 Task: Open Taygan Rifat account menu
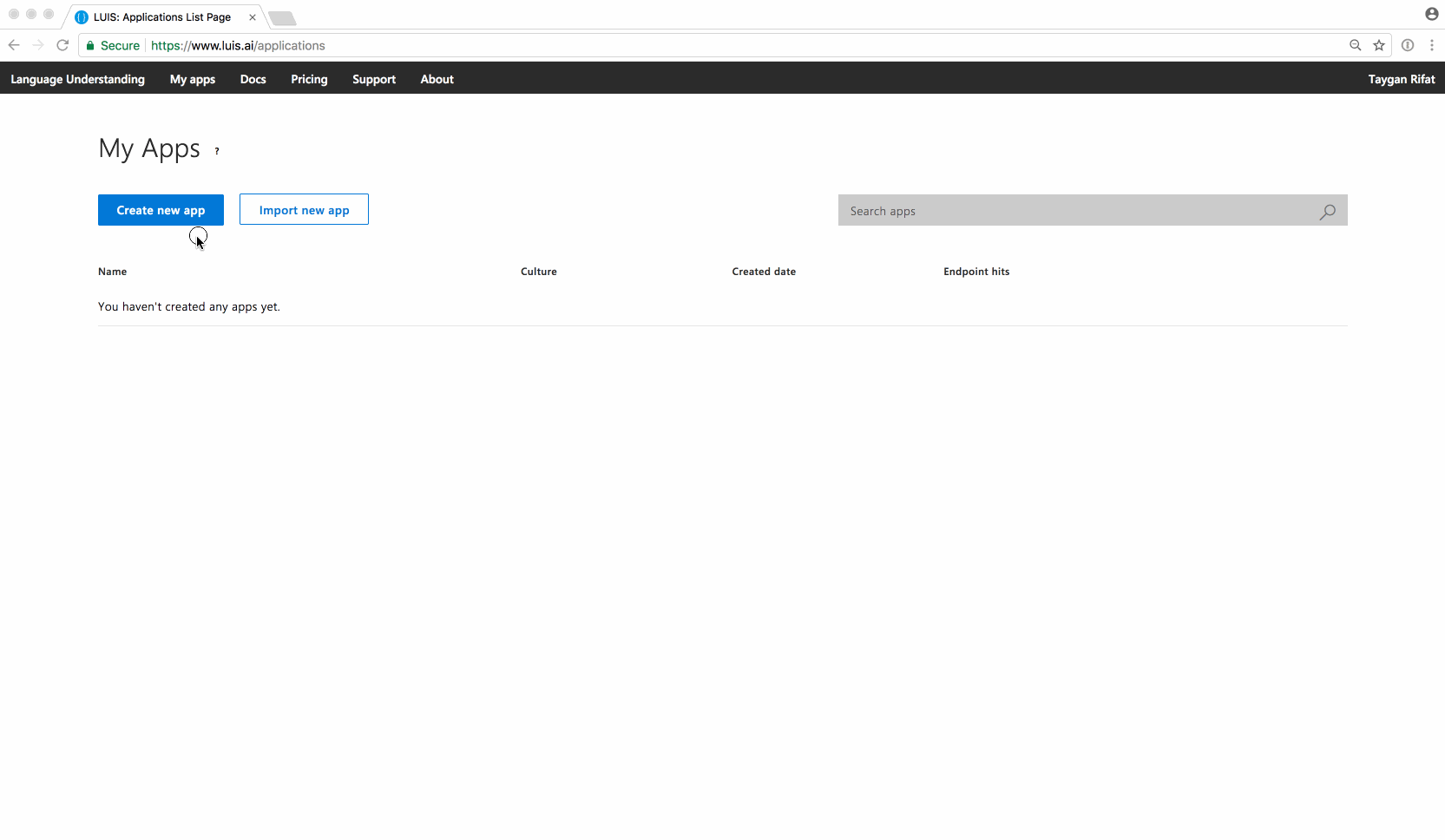(1402, 79)
